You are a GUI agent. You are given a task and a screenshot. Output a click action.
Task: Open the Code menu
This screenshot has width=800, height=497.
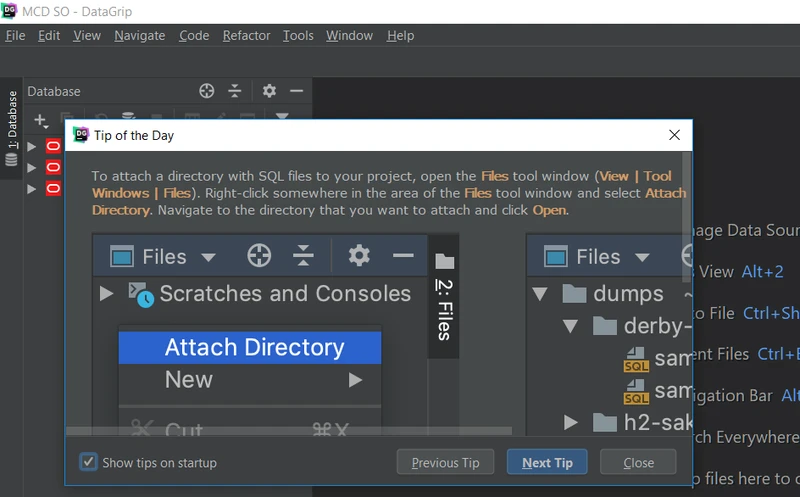pyautogui.click(x=194, y=36)
